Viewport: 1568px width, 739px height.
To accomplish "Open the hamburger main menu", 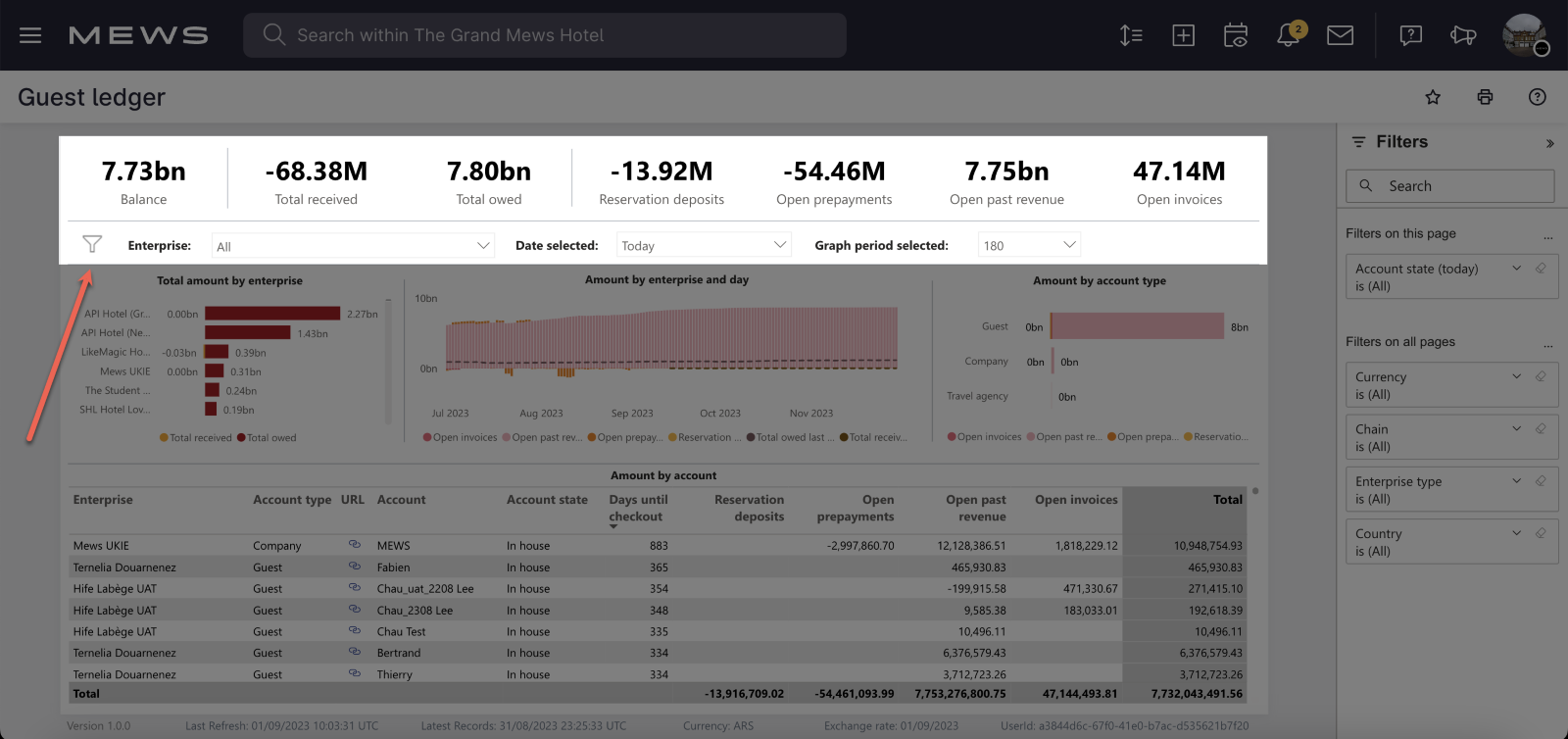I will coord(30,35).
